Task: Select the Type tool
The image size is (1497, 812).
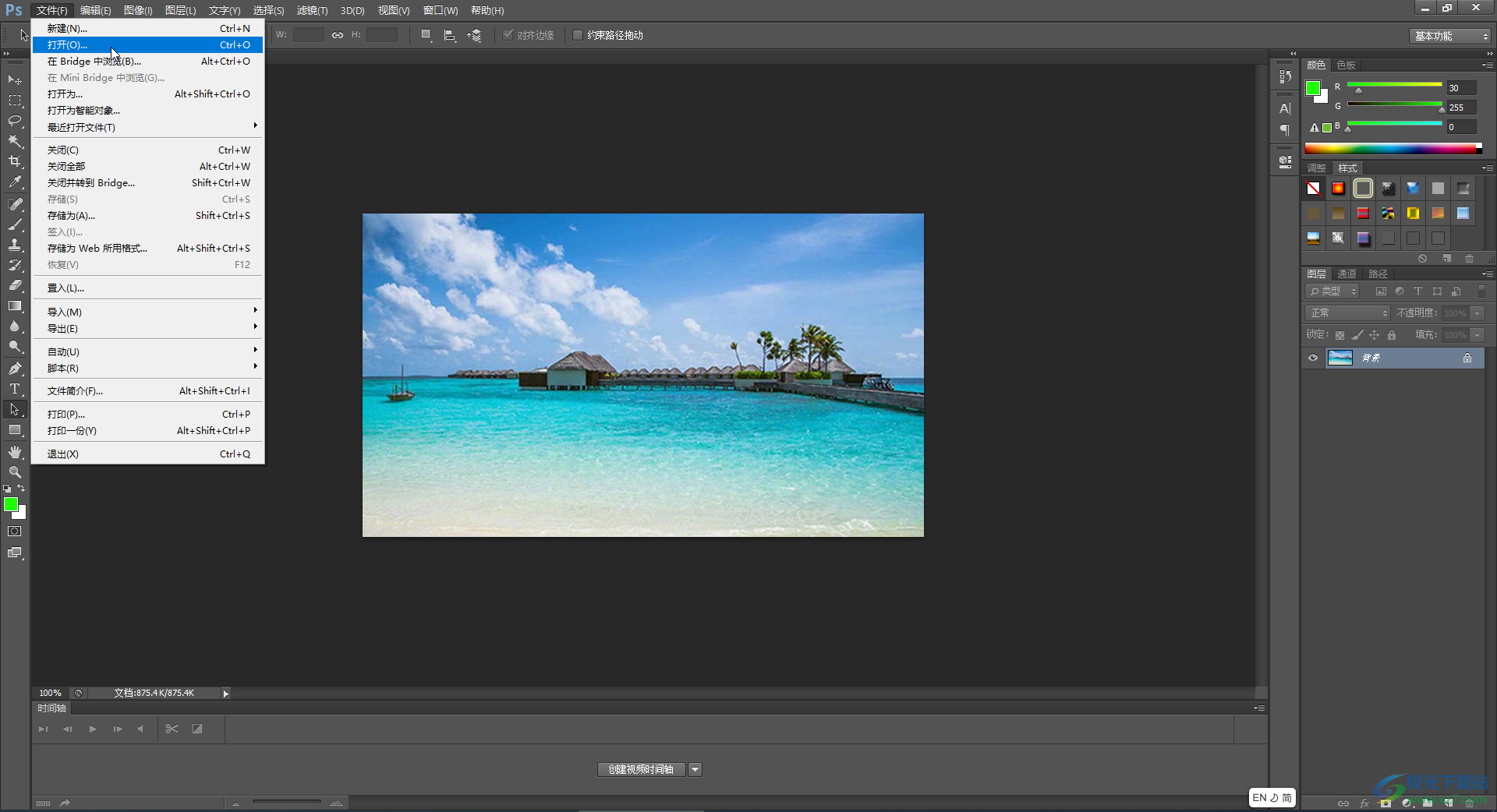Action: coord(15,388)
